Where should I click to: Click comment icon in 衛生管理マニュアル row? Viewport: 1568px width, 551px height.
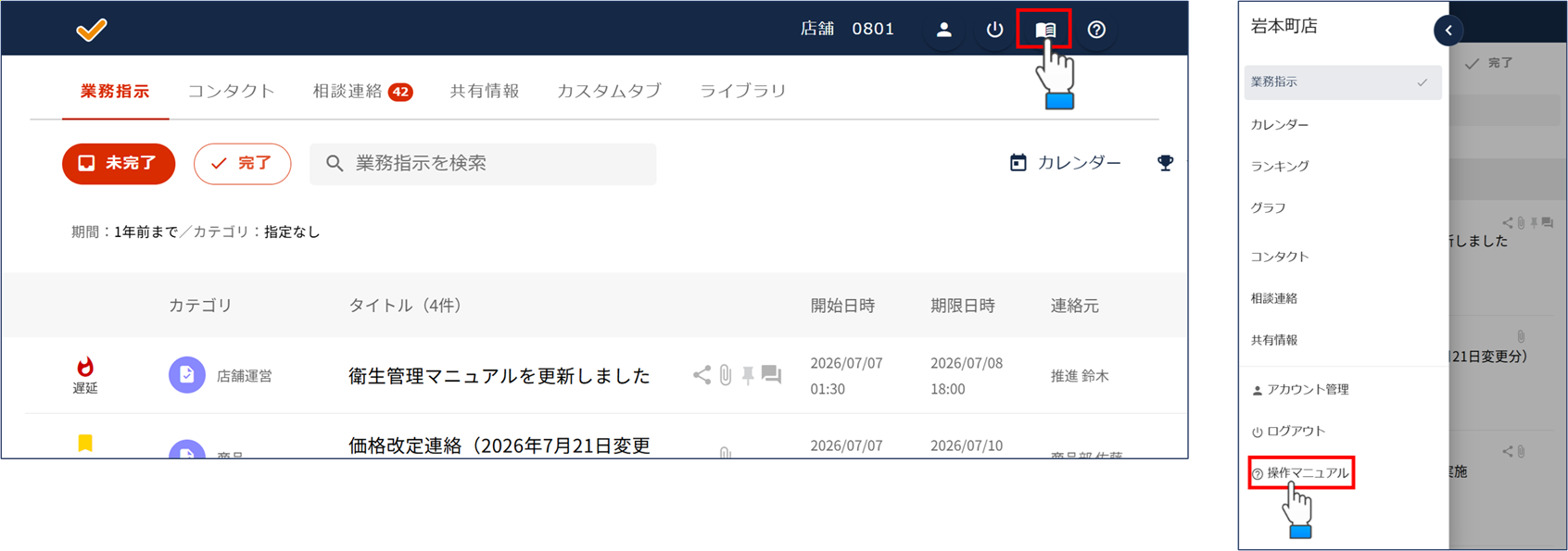[x=771, y=374]
